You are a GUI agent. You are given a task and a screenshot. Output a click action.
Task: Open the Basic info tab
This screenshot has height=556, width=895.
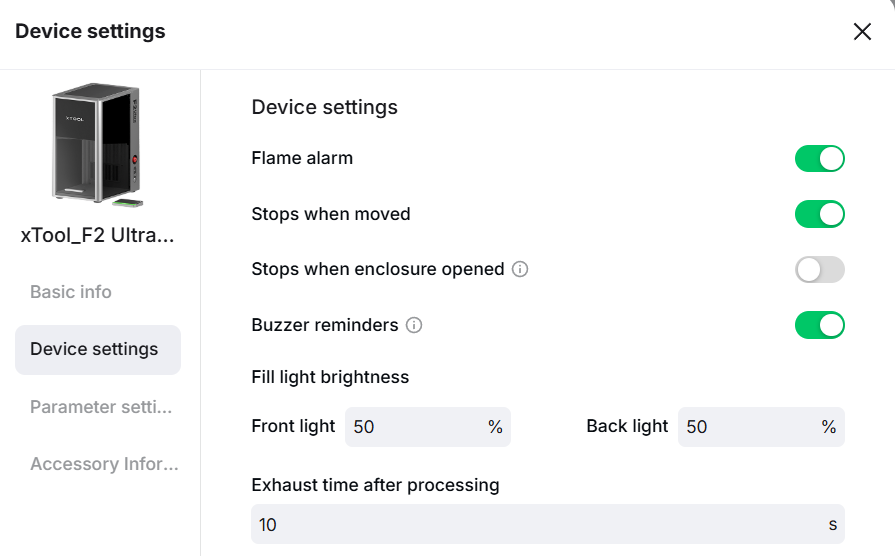point(71,293)
